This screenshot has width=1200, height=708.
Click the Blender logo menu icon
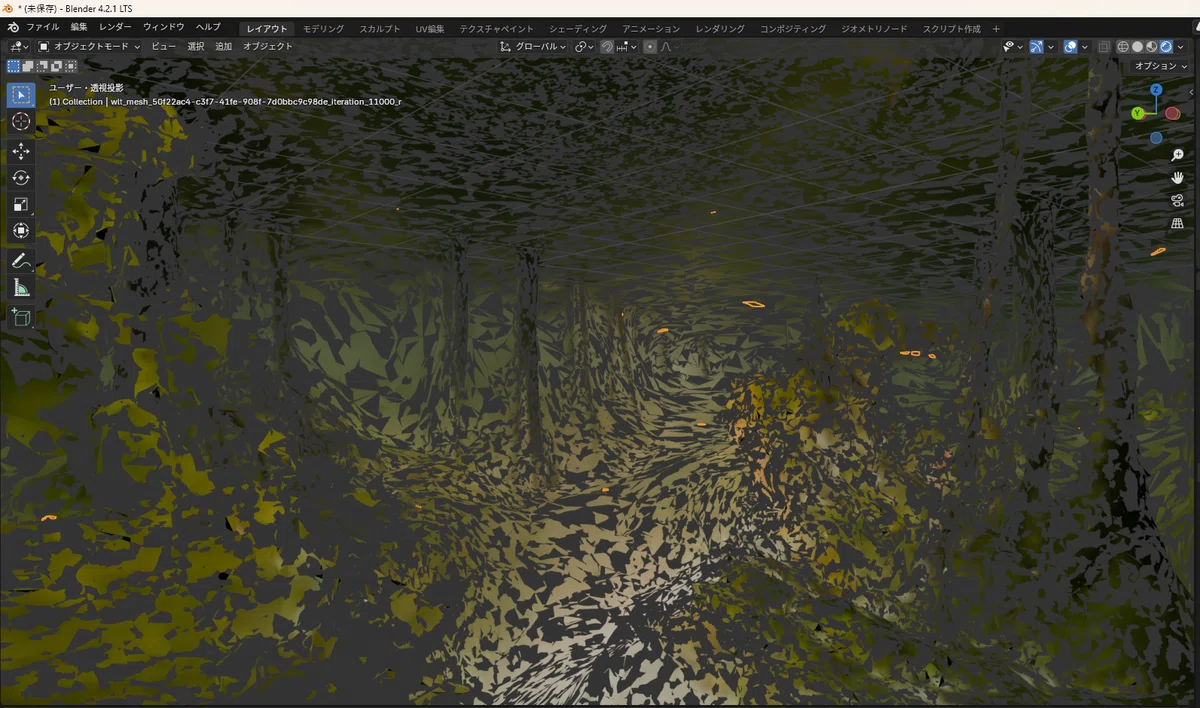click(11, 28)
